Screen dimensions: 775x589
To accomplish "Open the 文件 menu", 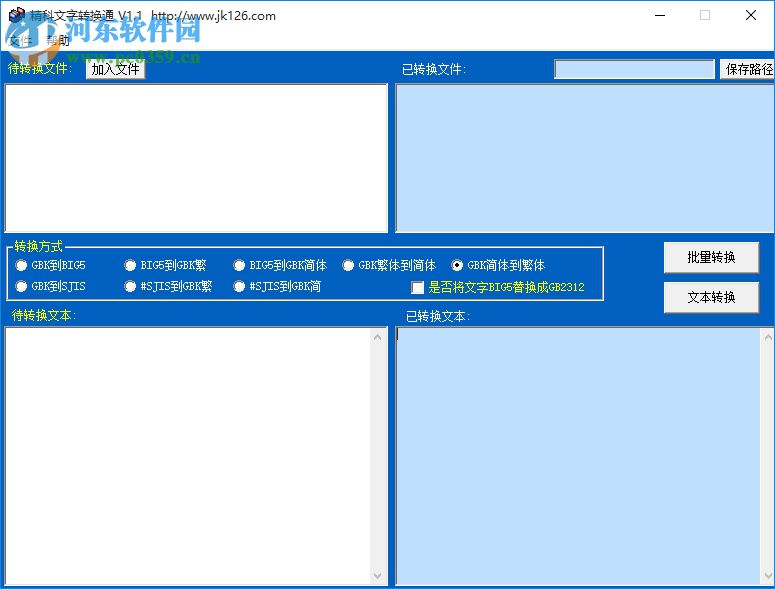I will (x=20, y=41).
